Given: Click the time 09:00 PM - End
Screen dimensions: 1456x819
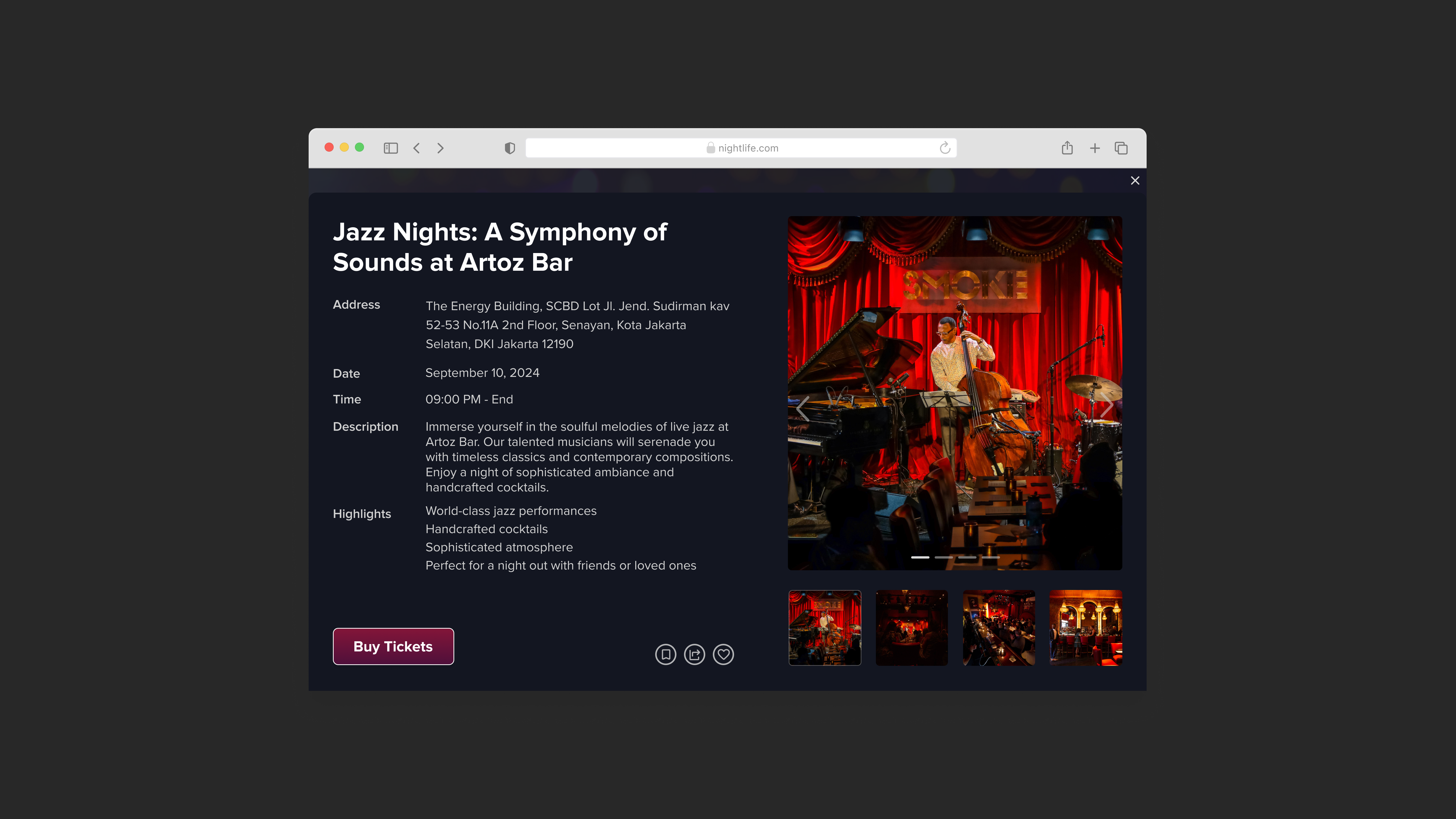Looking at the screenshot, I should pos(469,400).
